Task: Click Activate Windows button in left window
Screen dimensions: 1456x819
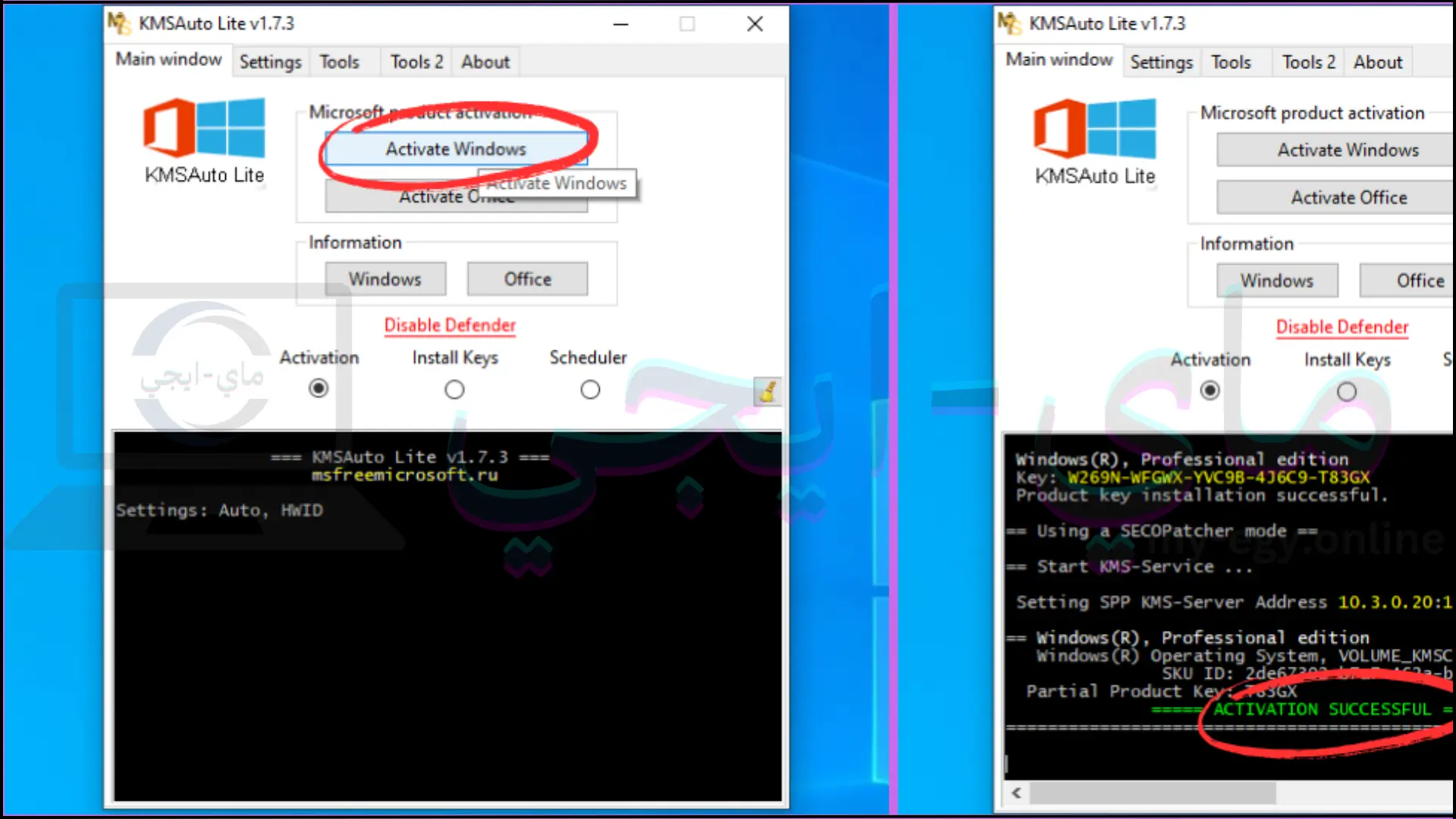Action: (x=456, y=149)
